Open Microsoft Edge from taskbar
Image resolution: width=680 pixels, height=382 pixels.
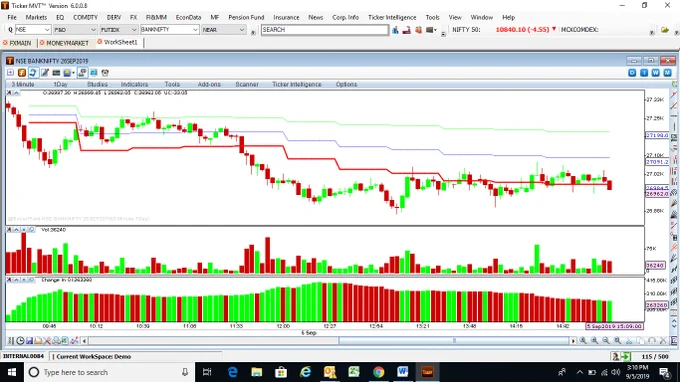tap(232, 372)
